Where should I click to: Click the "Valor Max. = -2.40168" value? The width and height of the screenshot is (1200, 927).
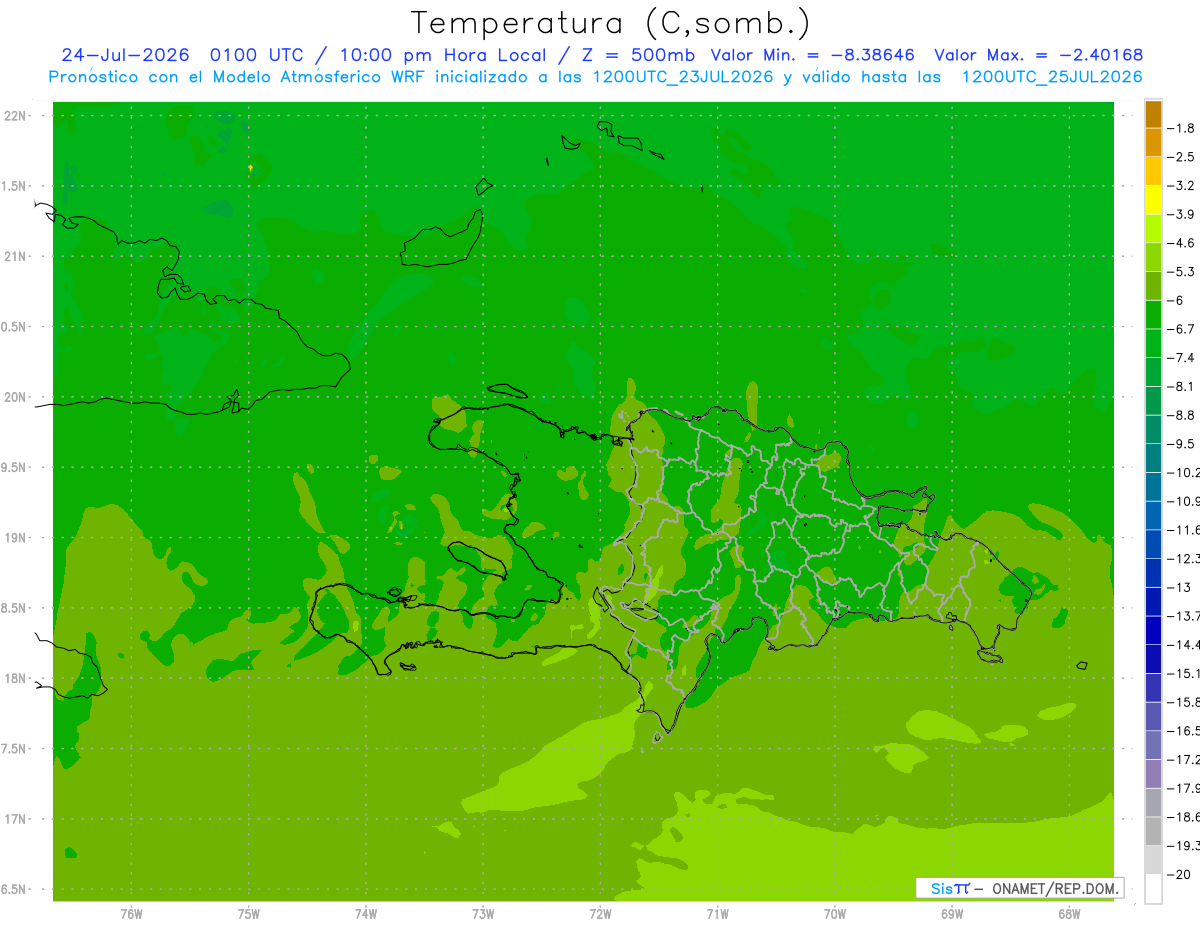pyautogui.click(x=1038, y=55)
